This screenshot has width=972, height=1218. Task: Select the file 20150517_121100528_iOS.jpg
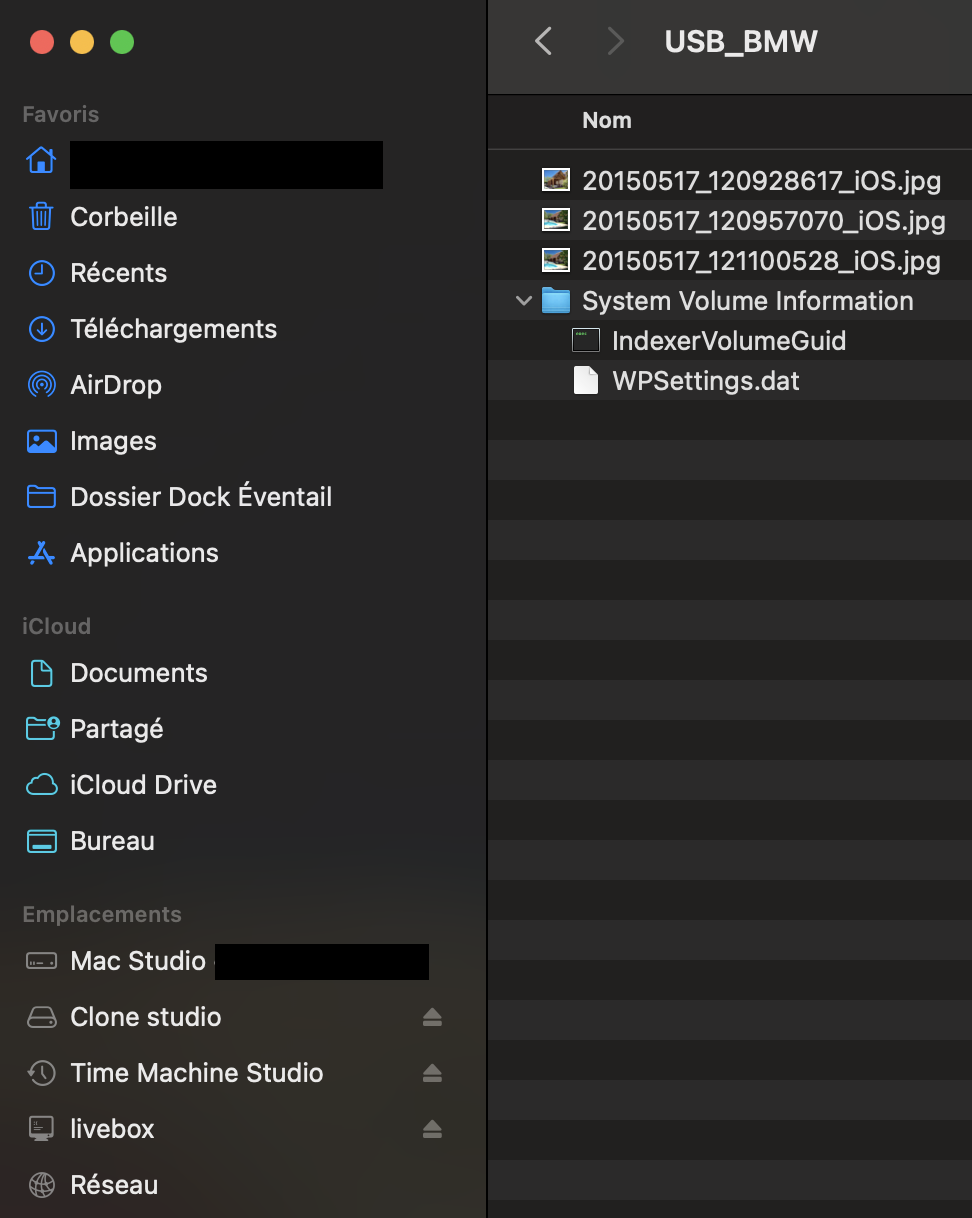click(x=761, y=261)
